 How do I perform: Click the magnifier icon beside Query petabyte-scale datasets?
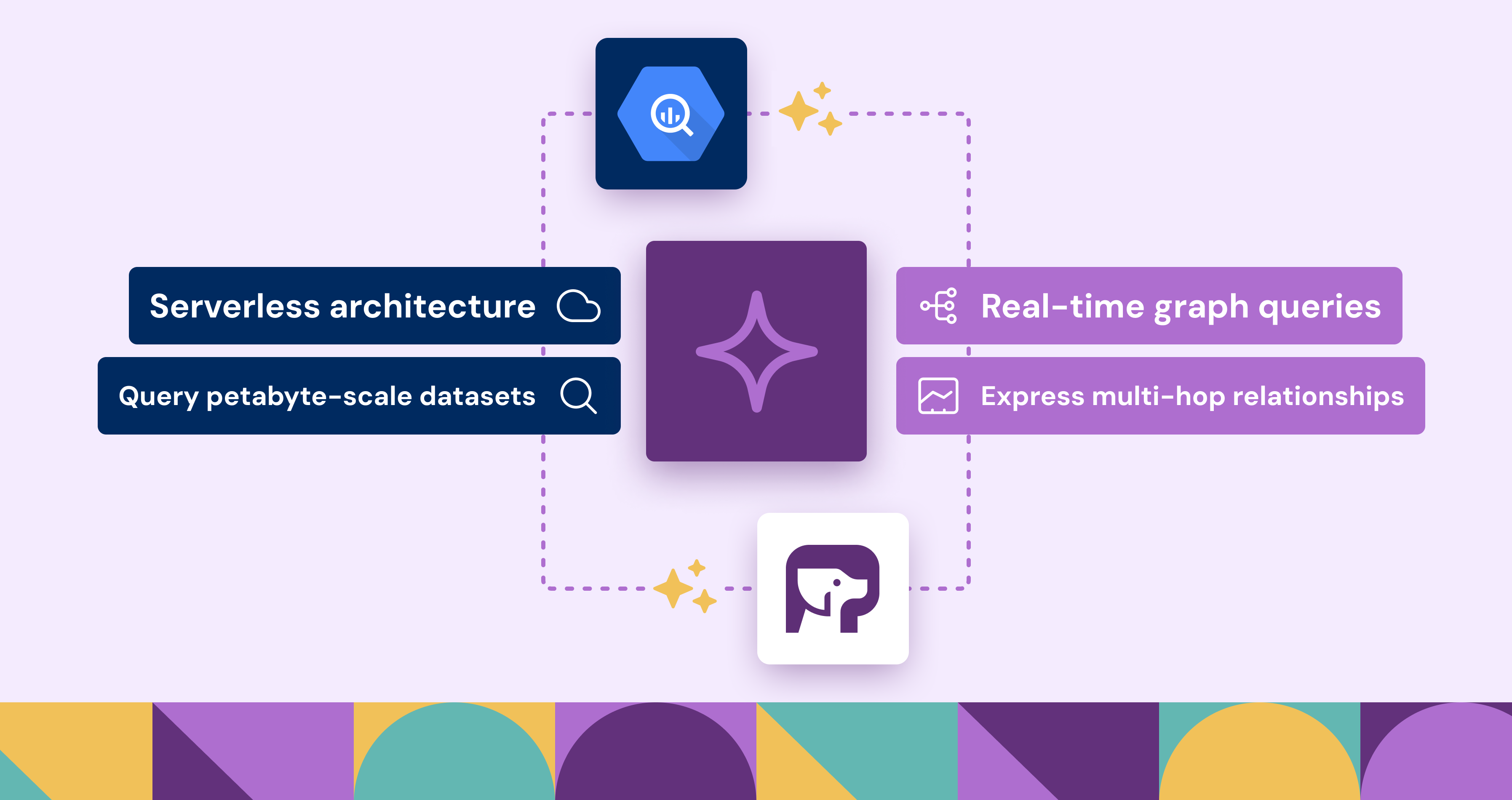pyautogui.click(x=579, y=396)
